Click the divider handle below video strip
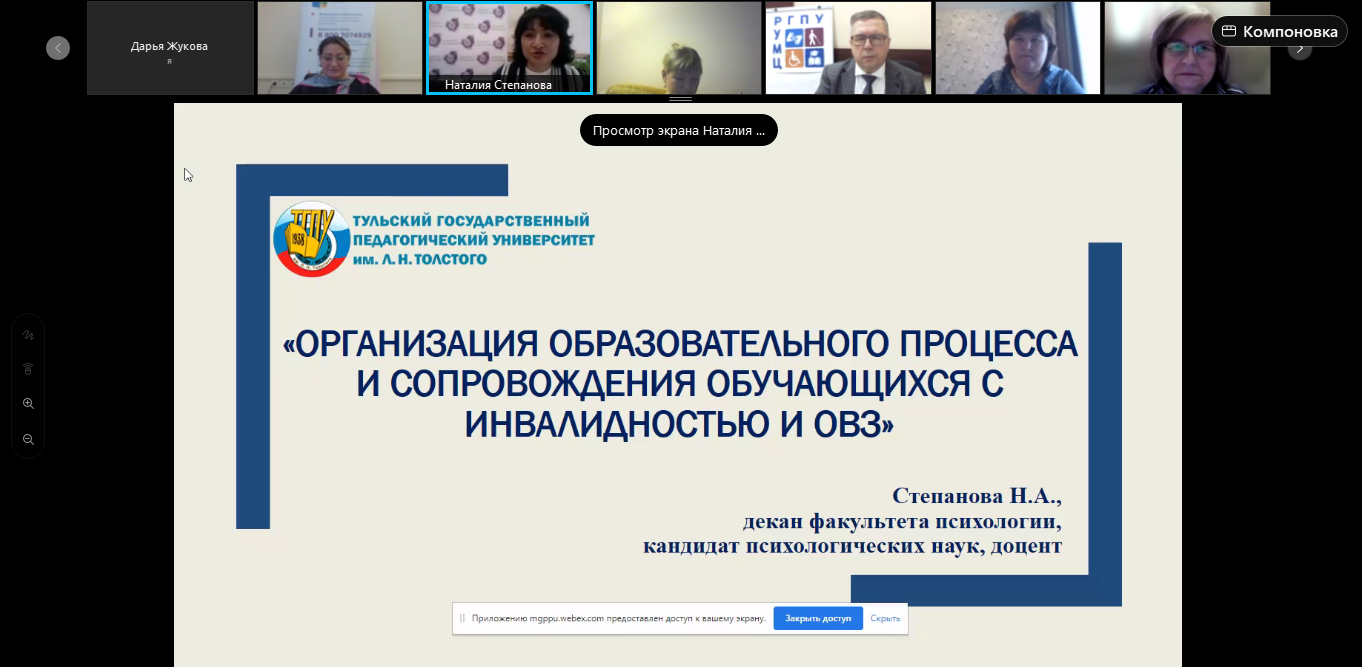Viewport: 1362px width, 667px height. coord(680,99)
